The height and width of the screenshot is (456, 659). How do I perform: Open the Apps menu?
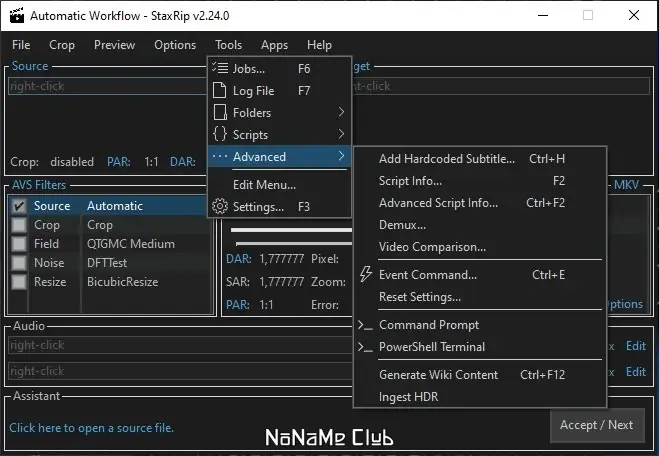pos(274,45)
